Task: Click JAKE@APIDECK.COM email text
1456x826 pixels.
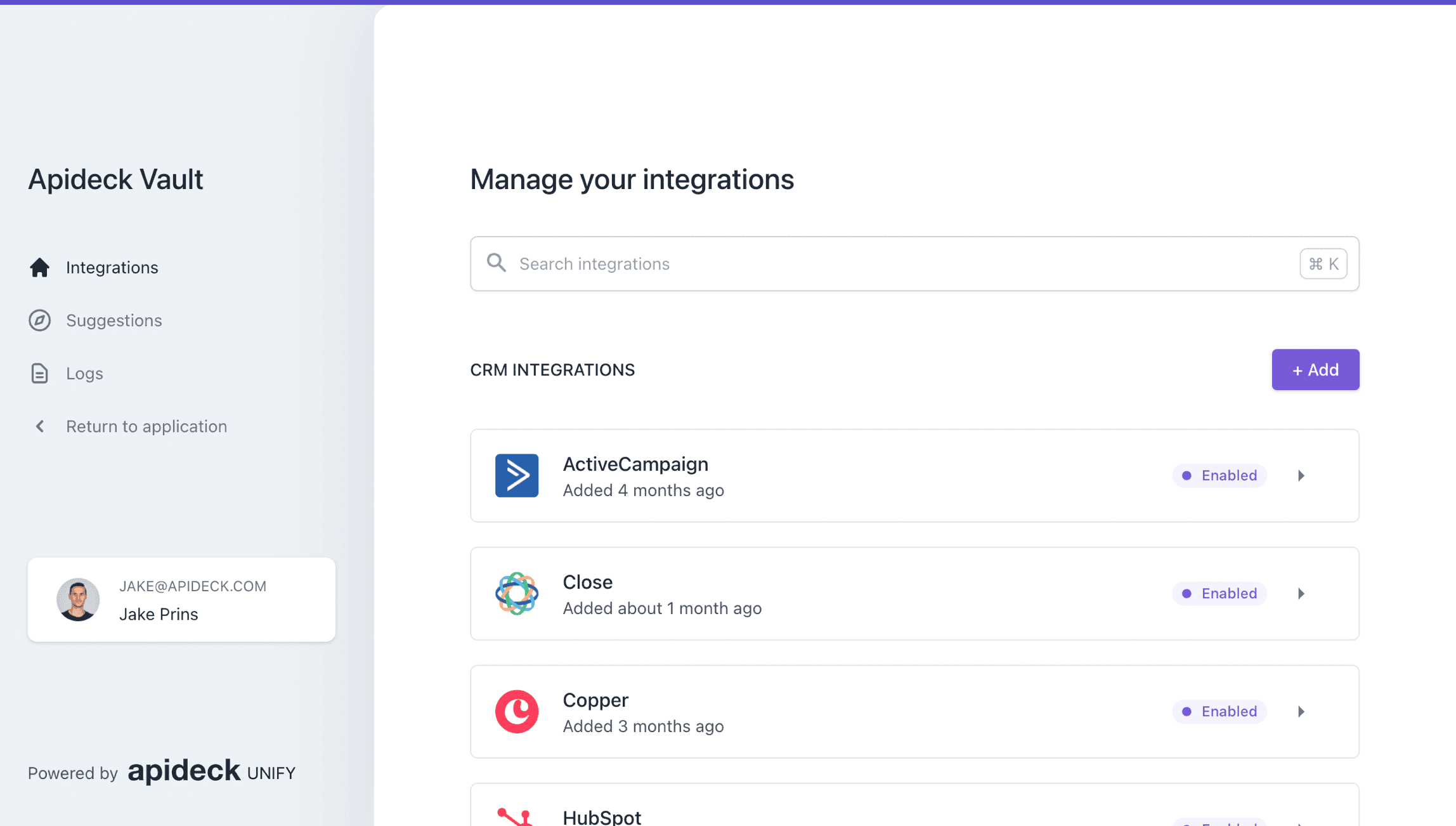Action: click(193, 586)
